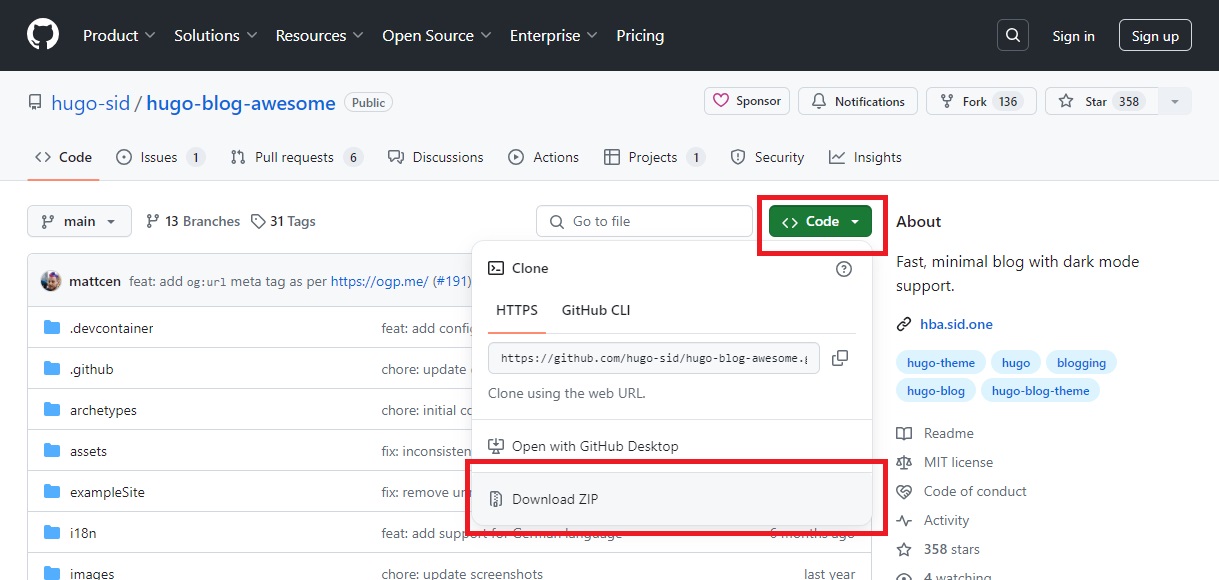Star the repository
The image size is (1219, 580).
[x=1101, y=101]
